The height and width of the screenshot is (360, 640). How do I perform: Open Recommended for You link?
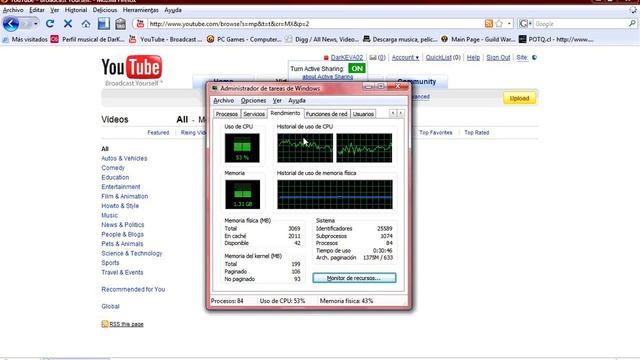[133, 289]
